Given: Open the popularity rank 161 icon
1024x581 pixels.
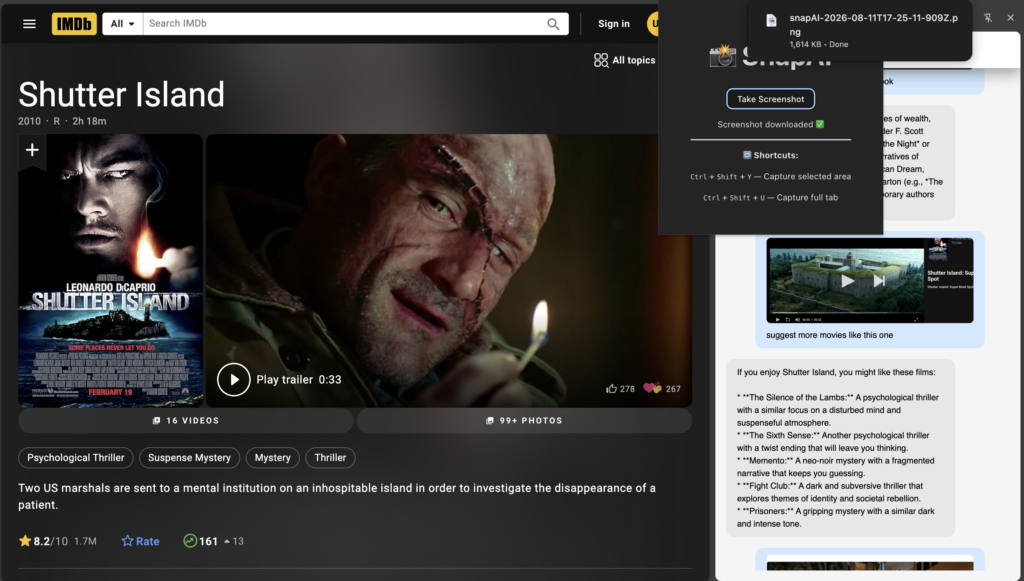Looking at the screenshot, I should (x=190, y=541).
